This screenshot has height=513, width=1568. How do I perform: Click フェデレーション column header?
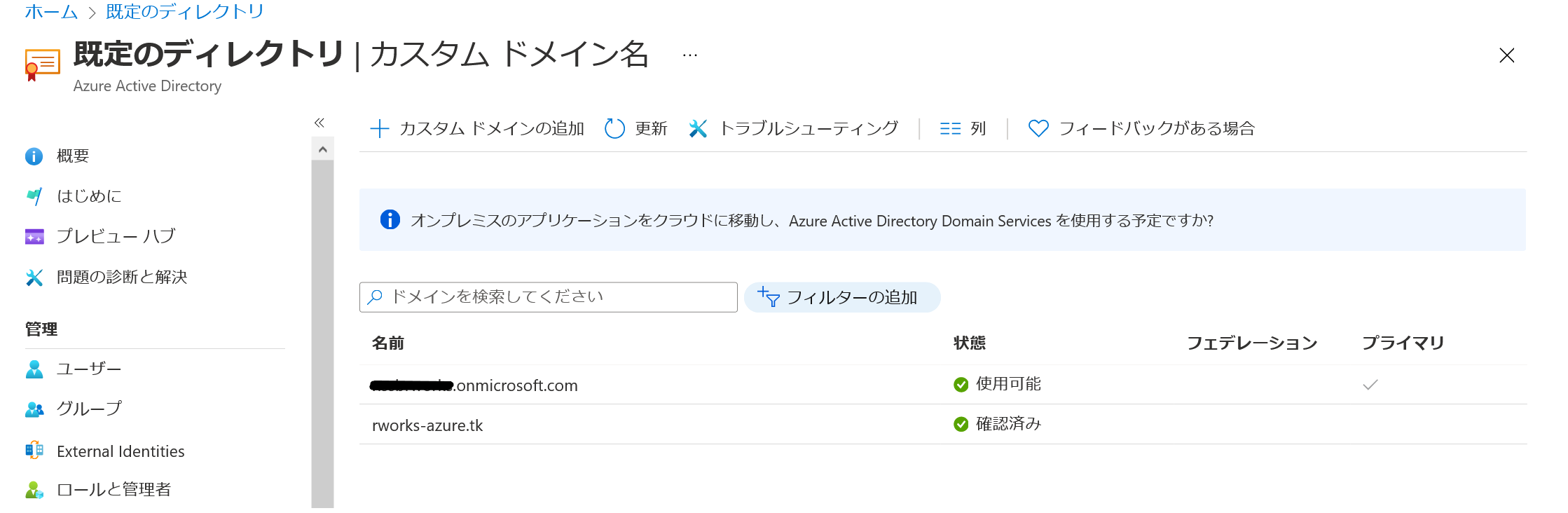[1252, 343]
